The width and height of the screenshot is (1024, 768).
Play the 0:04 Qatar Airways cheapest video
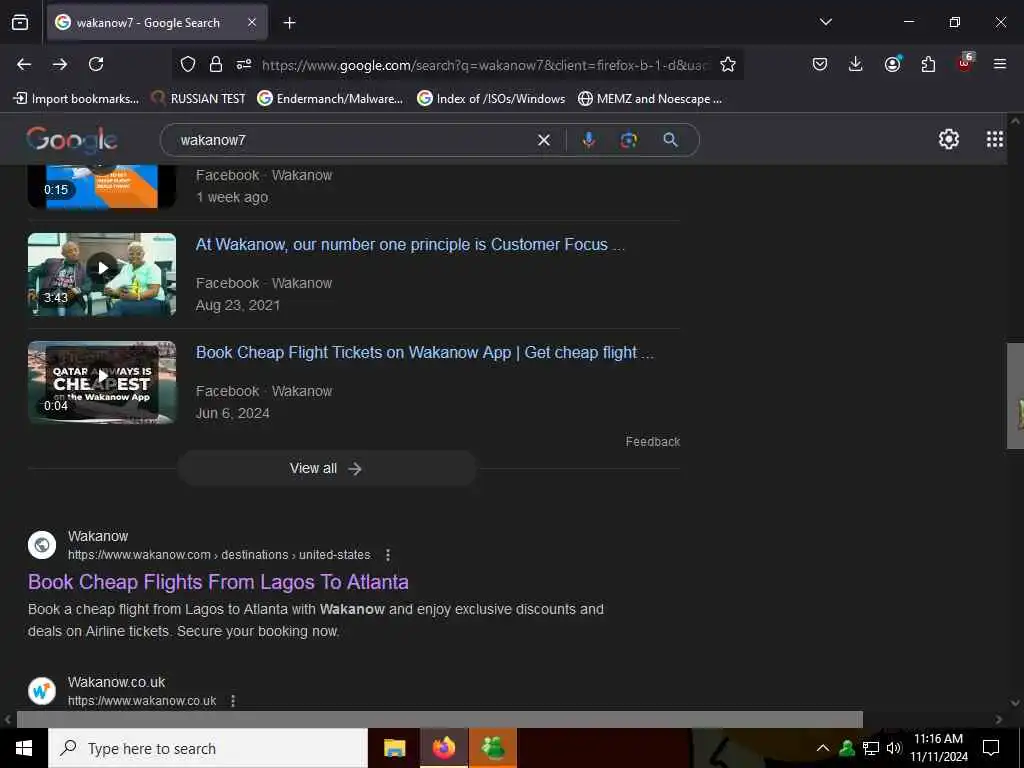pyautogui.click(x=102, y=382)
